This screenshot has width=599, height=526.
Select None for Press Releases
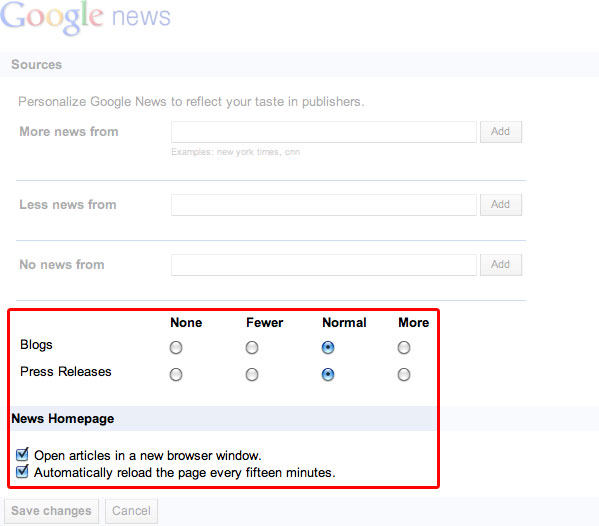[176, 374]
